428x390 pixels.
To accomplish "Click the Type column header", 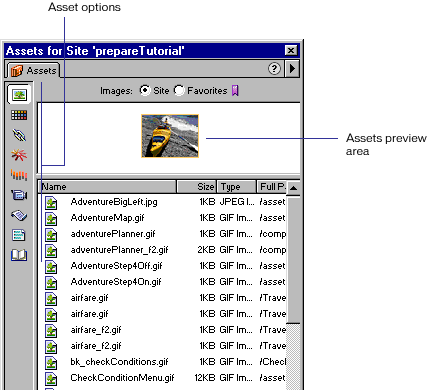I will 236,187.
